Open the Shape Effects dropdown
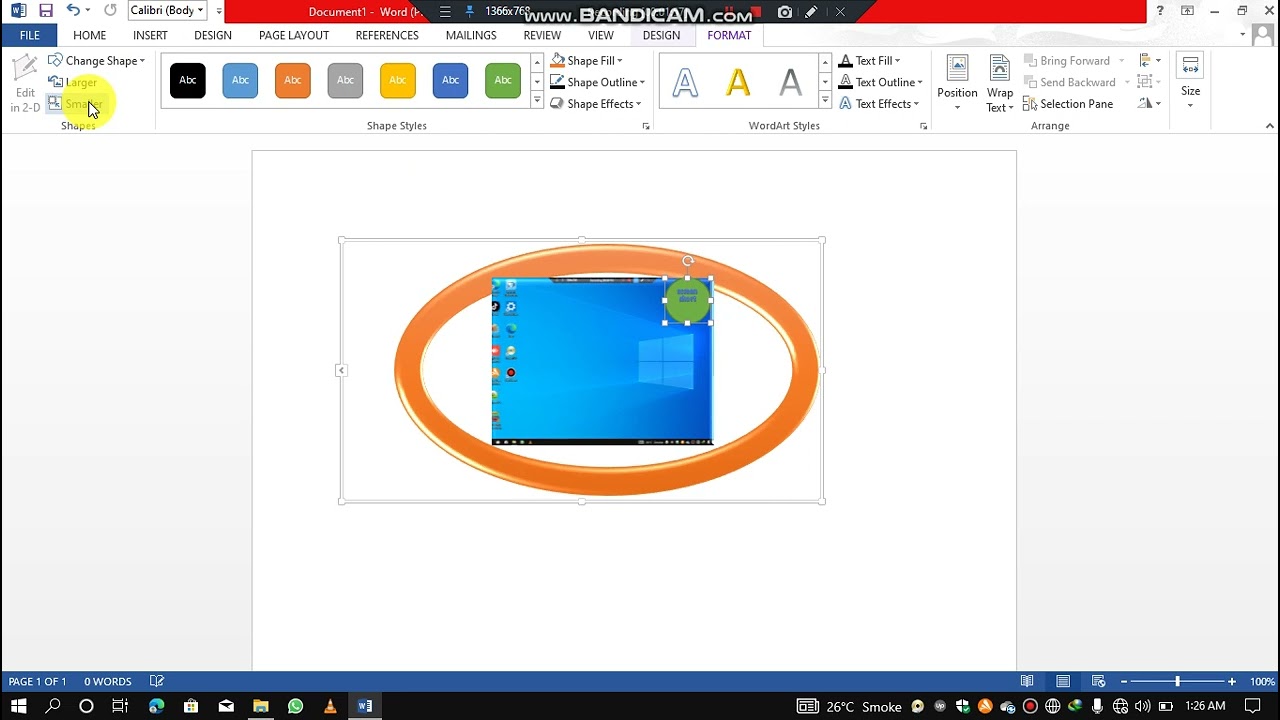The width and height of the screenshot is (1280, 720). [x=595, y=104]
